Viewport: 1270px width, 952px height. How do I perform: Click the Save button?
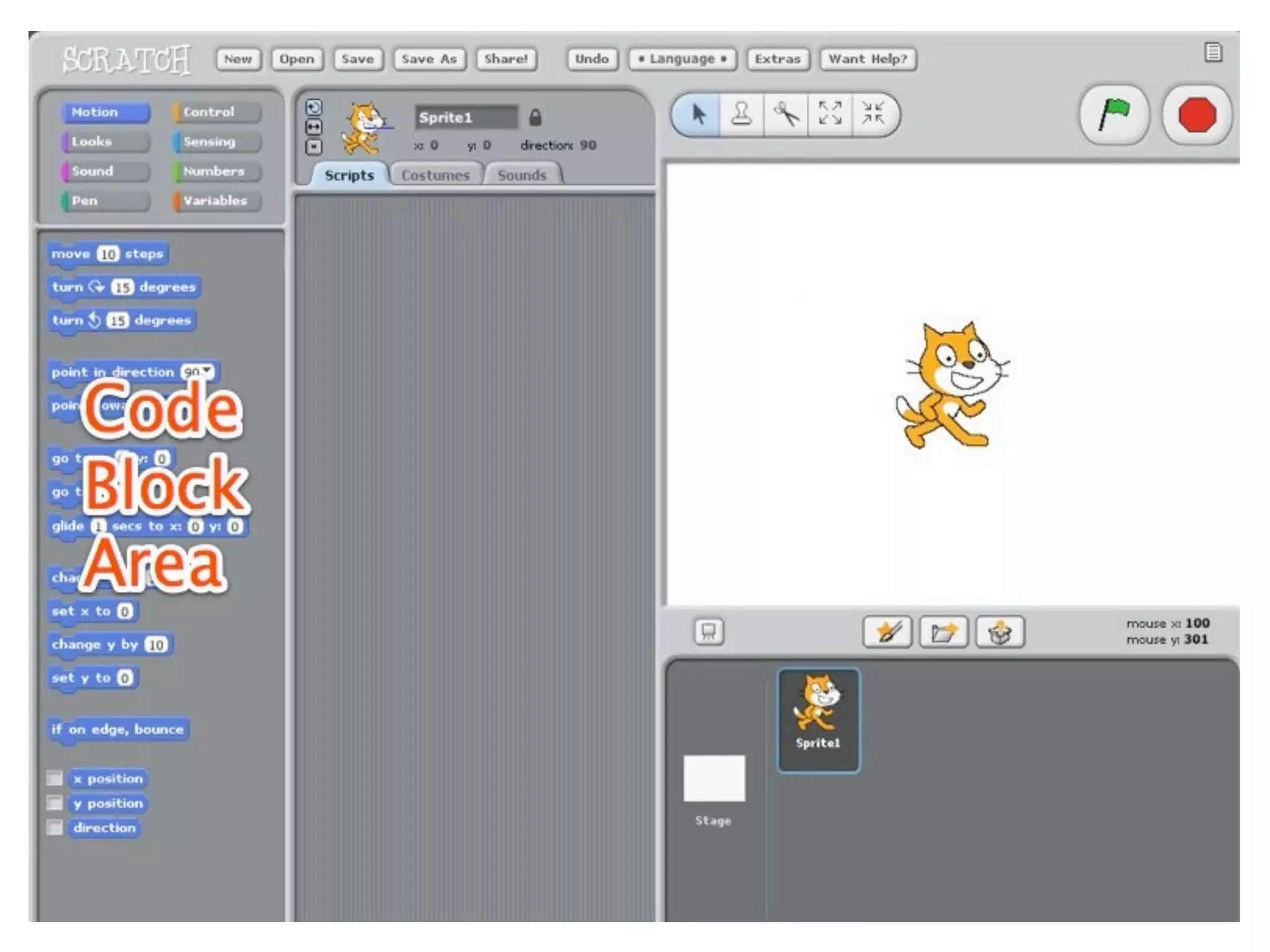[x=358, y=59]
